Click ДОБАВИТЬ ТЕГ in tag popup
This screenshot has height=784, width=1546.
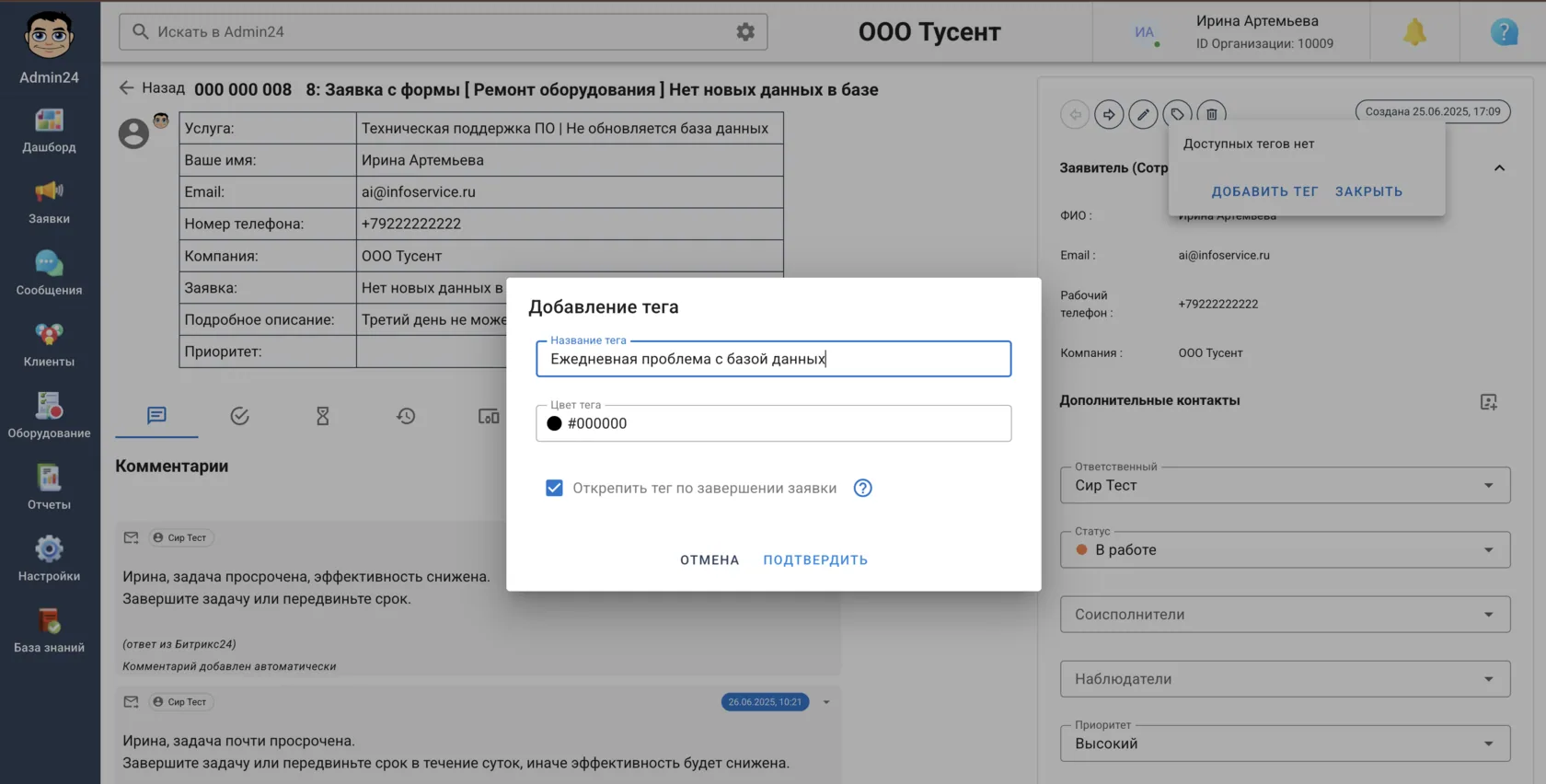click(1264, 191)
